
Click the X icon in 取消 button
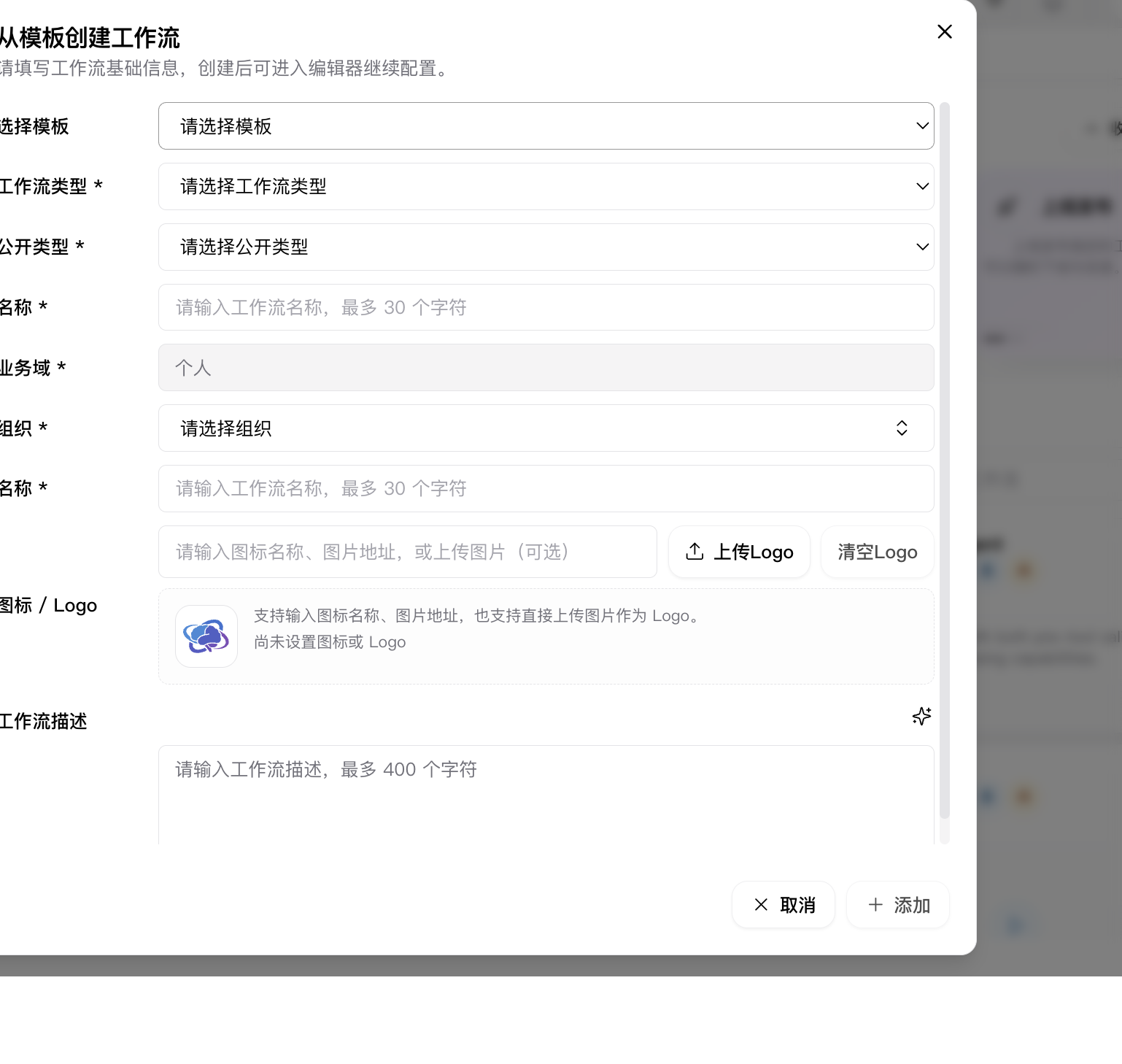[x=761, y=905]
